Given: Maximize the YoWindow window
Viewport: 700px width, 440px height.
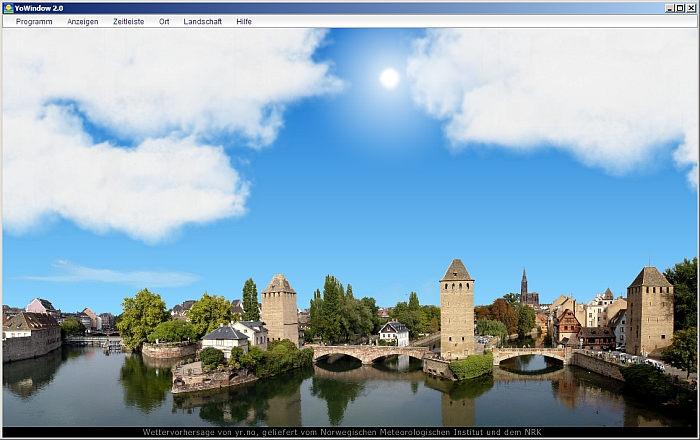Looking at the screenshot, I should click(680, 8).
